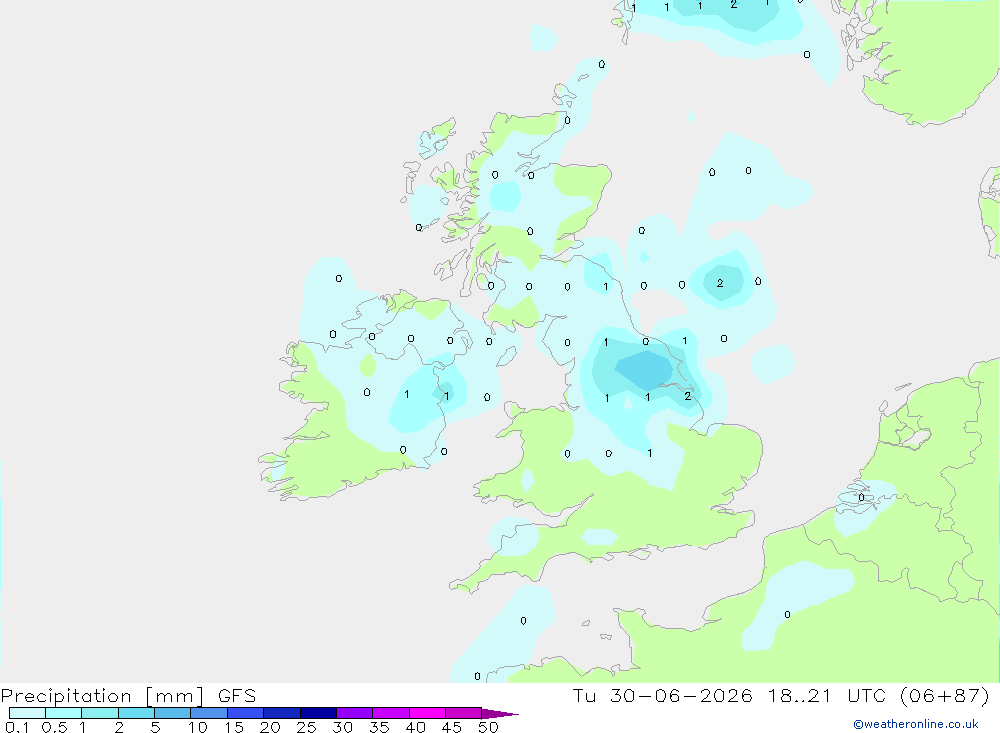
Task: Click the date 'Tu 30-06-2026'
Action: [x=663, y=696]
